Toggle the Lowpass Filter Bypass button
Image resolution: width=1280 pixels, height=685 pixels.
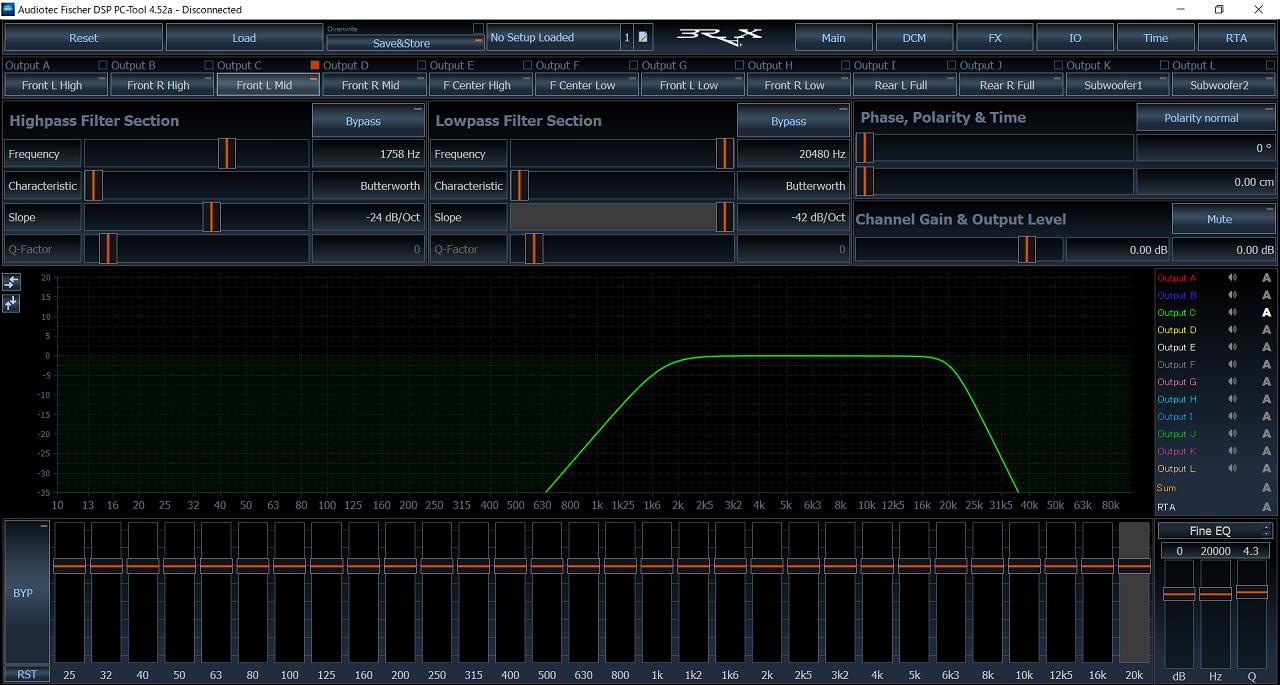pos(794,121)
